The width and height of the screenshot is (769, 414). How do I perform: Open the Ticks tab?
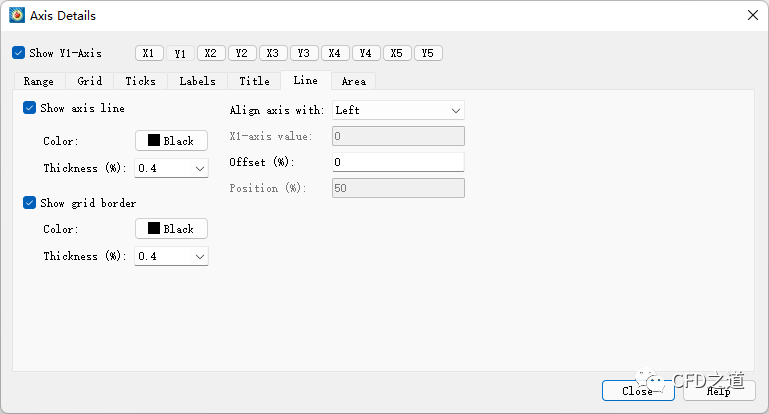[x=141, y=81]
